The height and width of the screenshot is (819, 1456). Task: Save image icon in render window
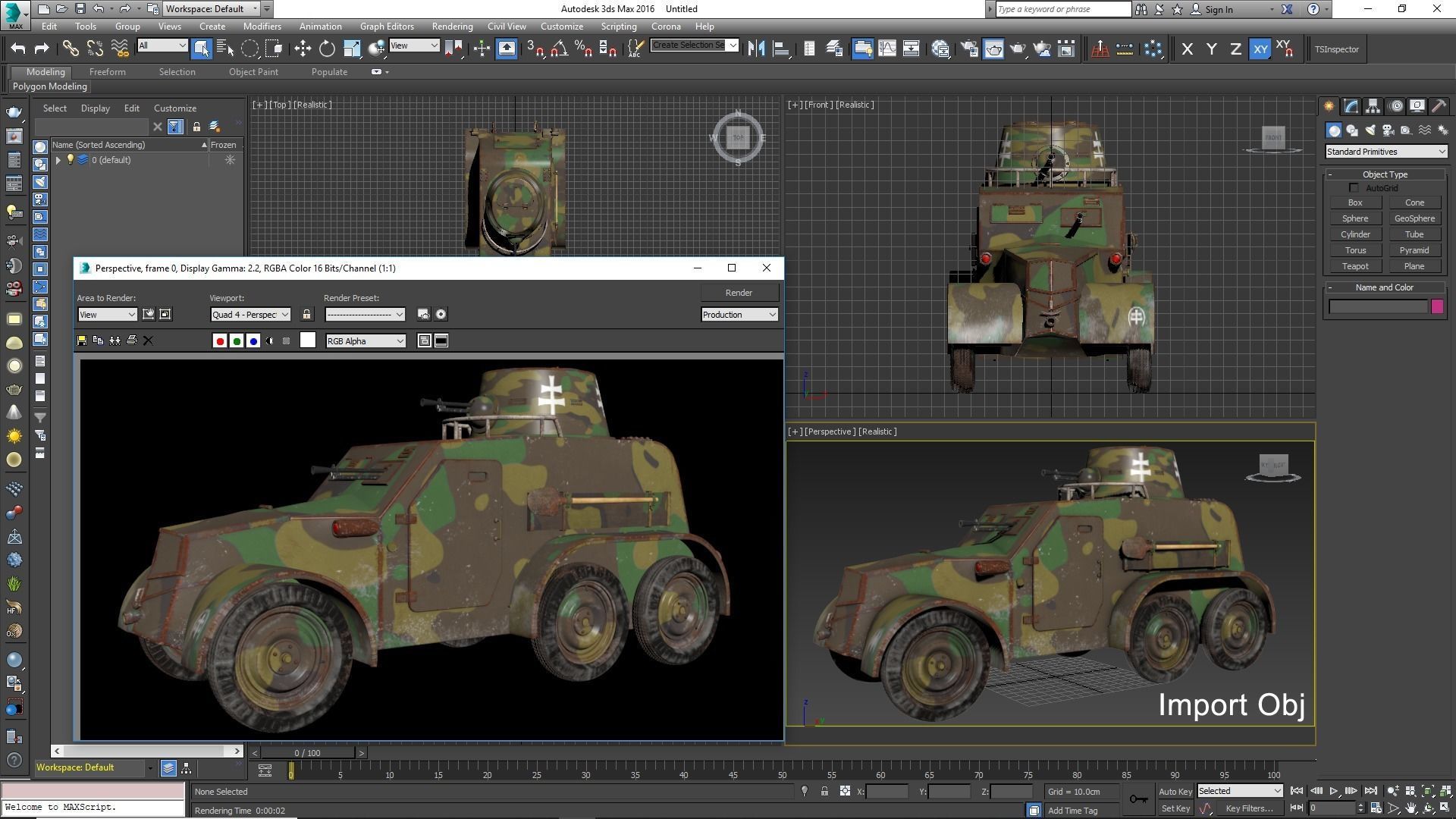click(x=82, y=341)
